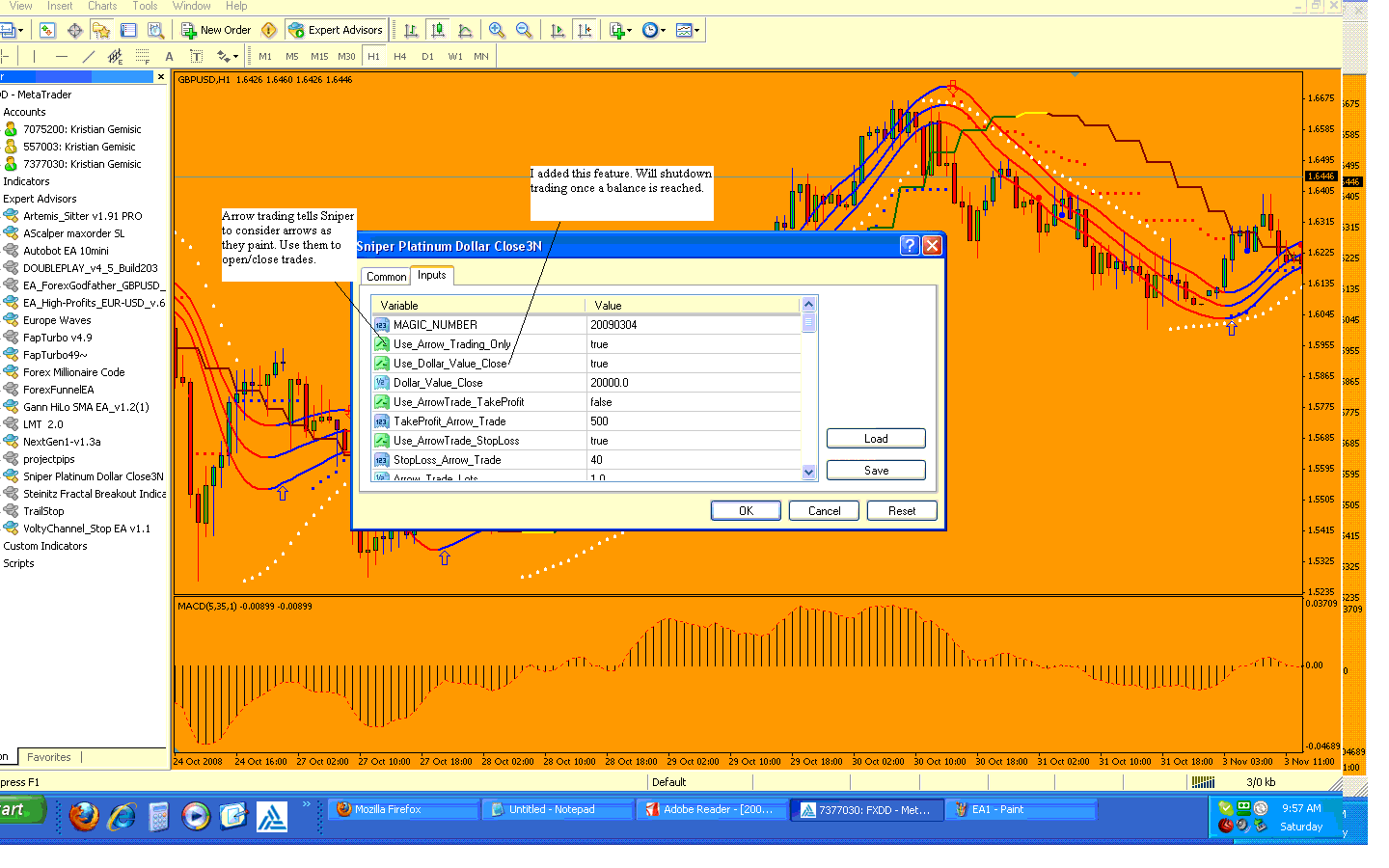Select the horizontal line drawing tool
The height and width of the screenshot is (868, 1389).
click(x=62, y=57)
